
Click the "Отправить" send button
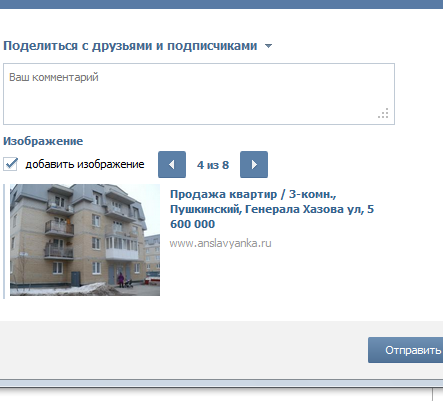pos(405,350)
